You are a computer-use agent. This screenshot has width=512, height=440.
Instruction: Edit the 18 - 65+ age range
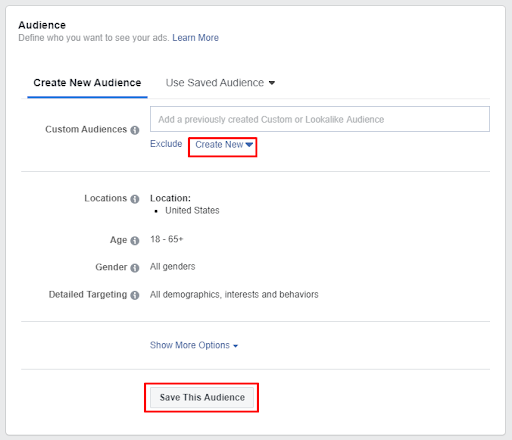coord(166,239)
